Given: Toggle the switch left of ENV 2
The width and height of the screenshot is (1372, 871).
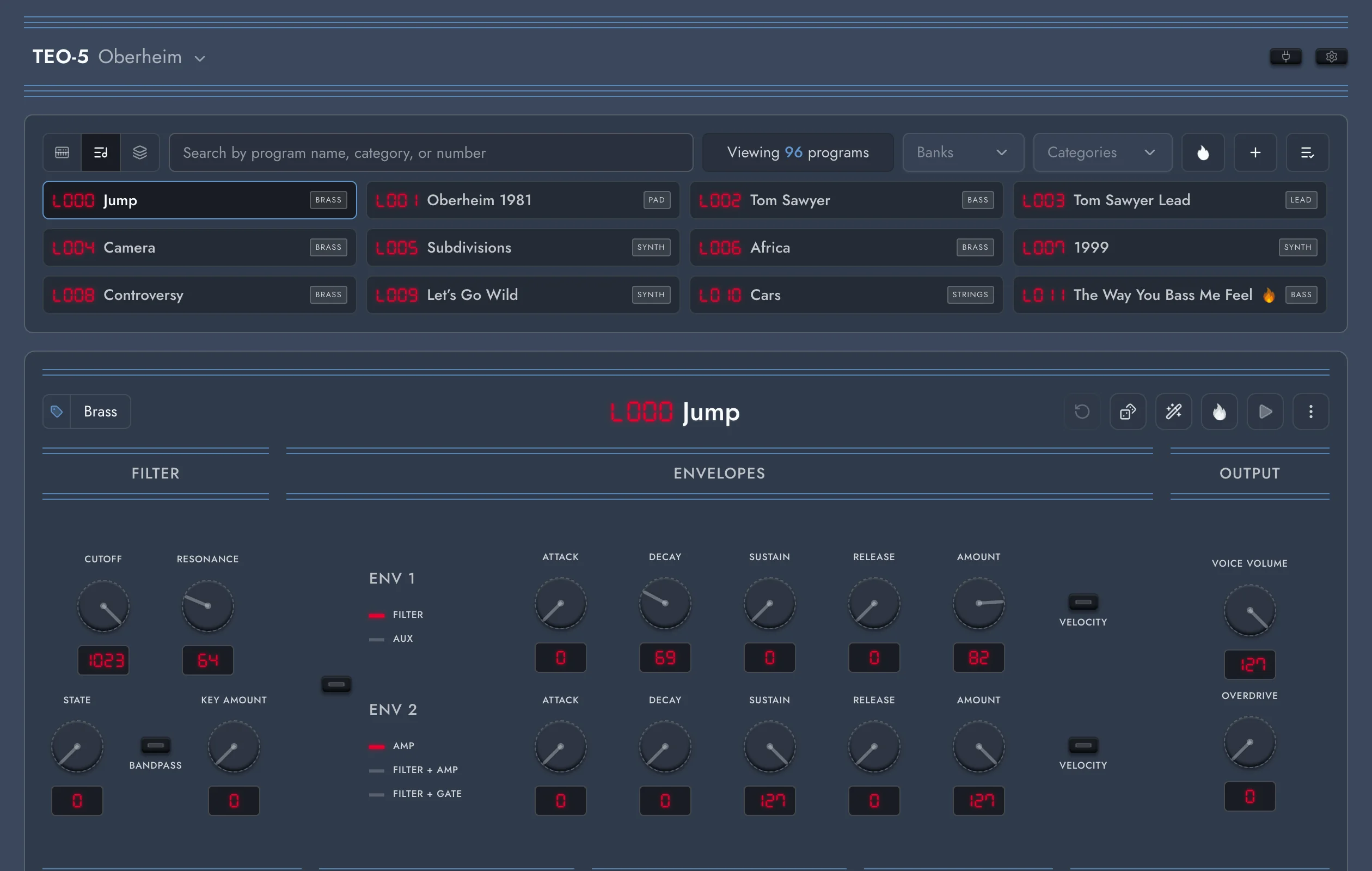Looking at the screenshot, I should click(336, 684).
